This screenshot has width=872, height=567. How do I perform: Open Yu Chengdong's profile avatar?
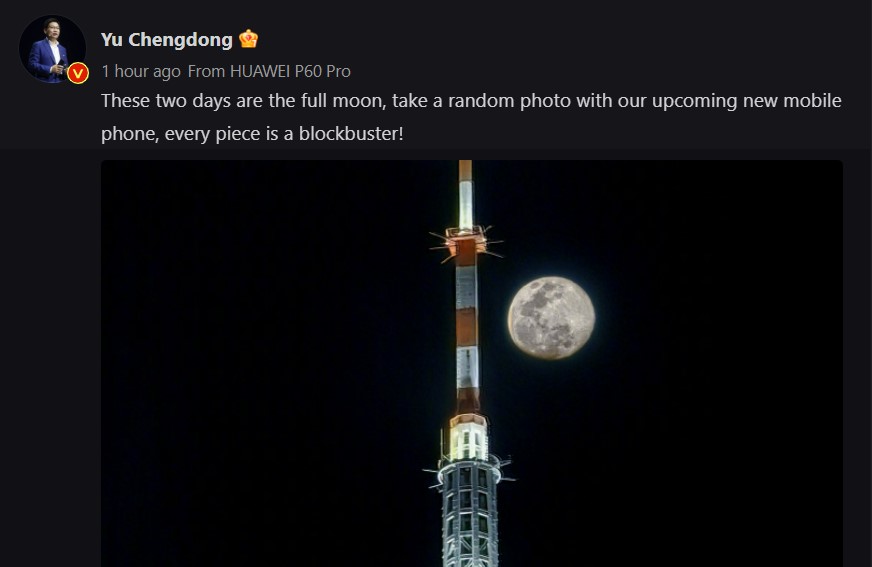[51, 48]
